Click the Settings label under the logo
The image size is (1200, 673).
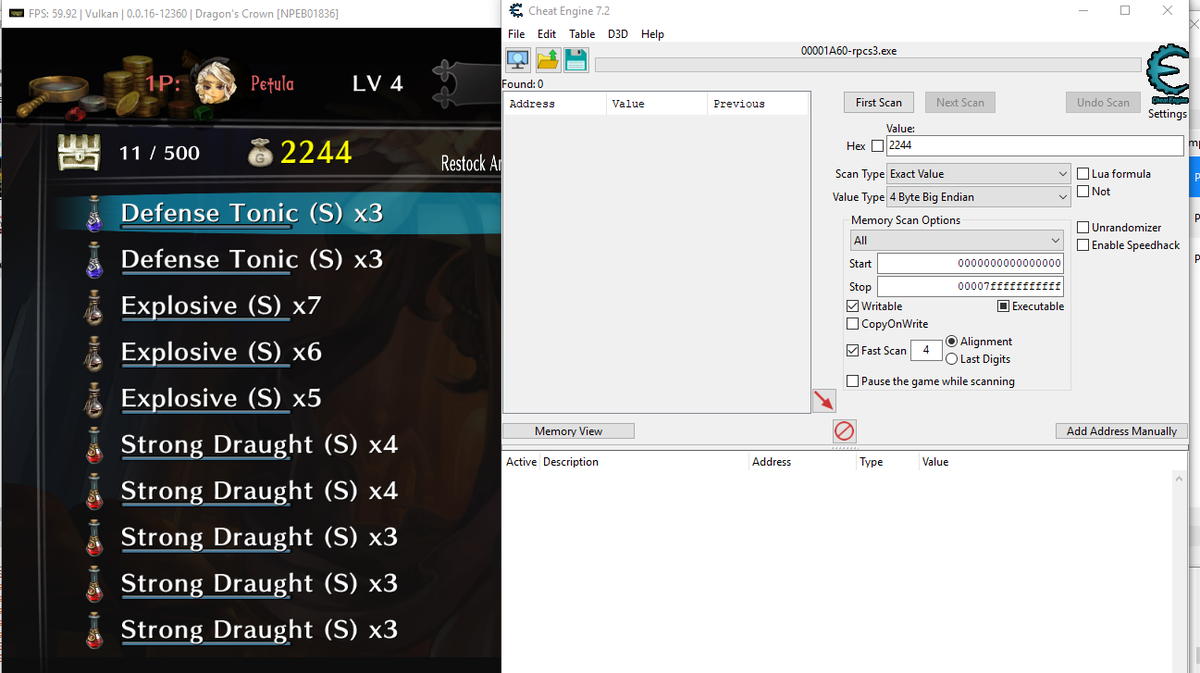point(1167,114)
